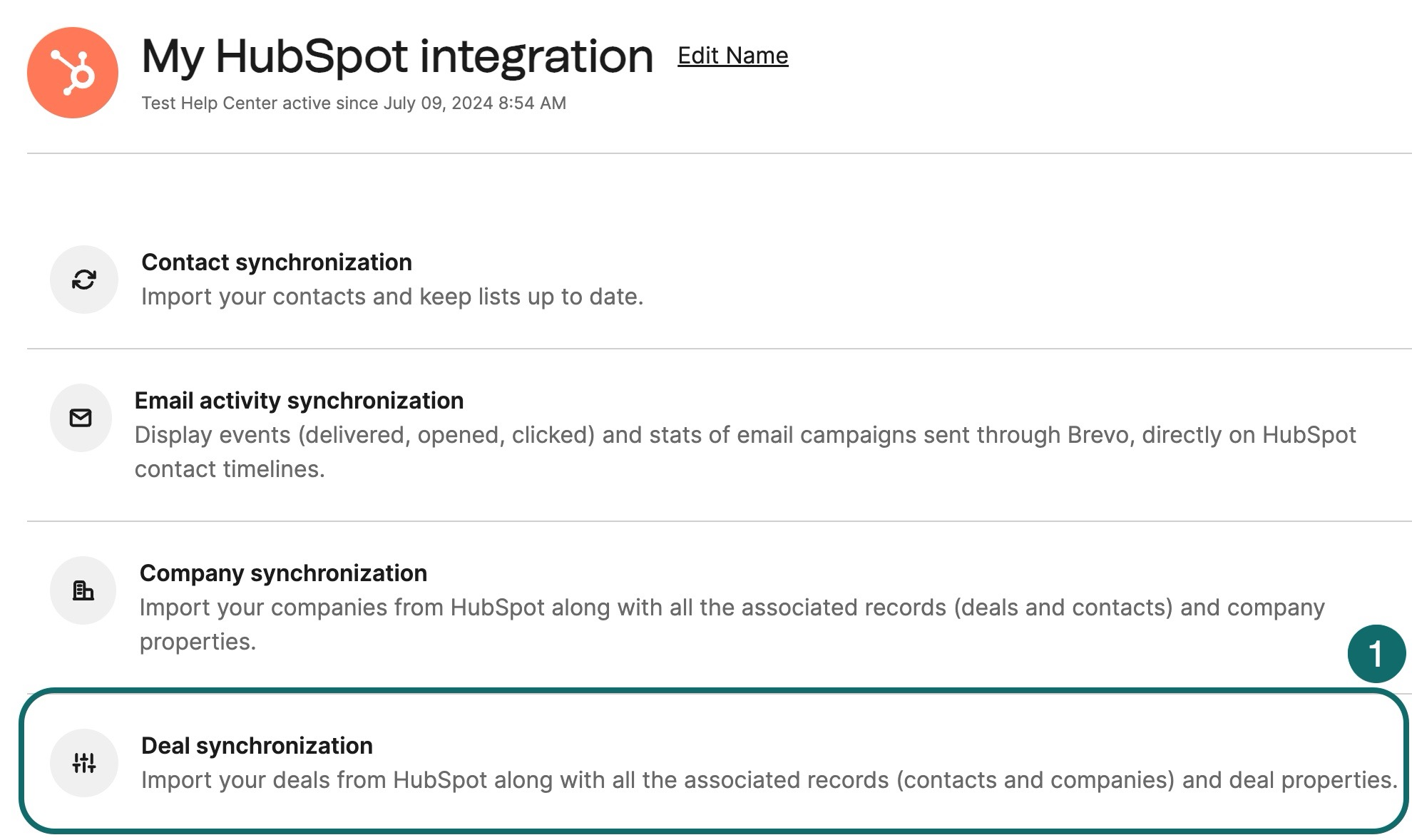
Task: Click the Email activity synchronization heading
Action: (300, 400)
